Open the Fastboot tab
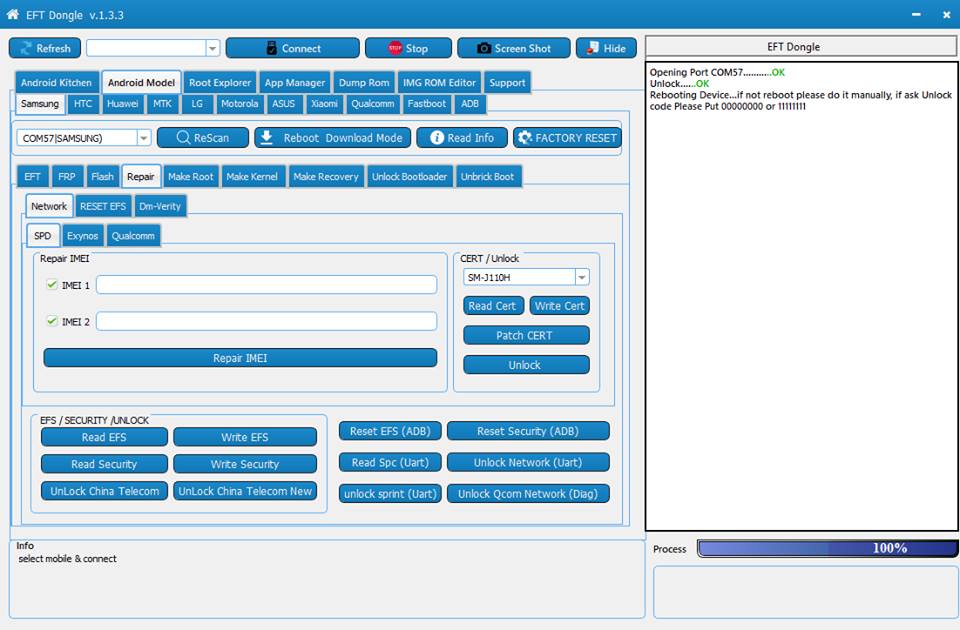This screenshot has height=630, width=960. tap(427, 103)
